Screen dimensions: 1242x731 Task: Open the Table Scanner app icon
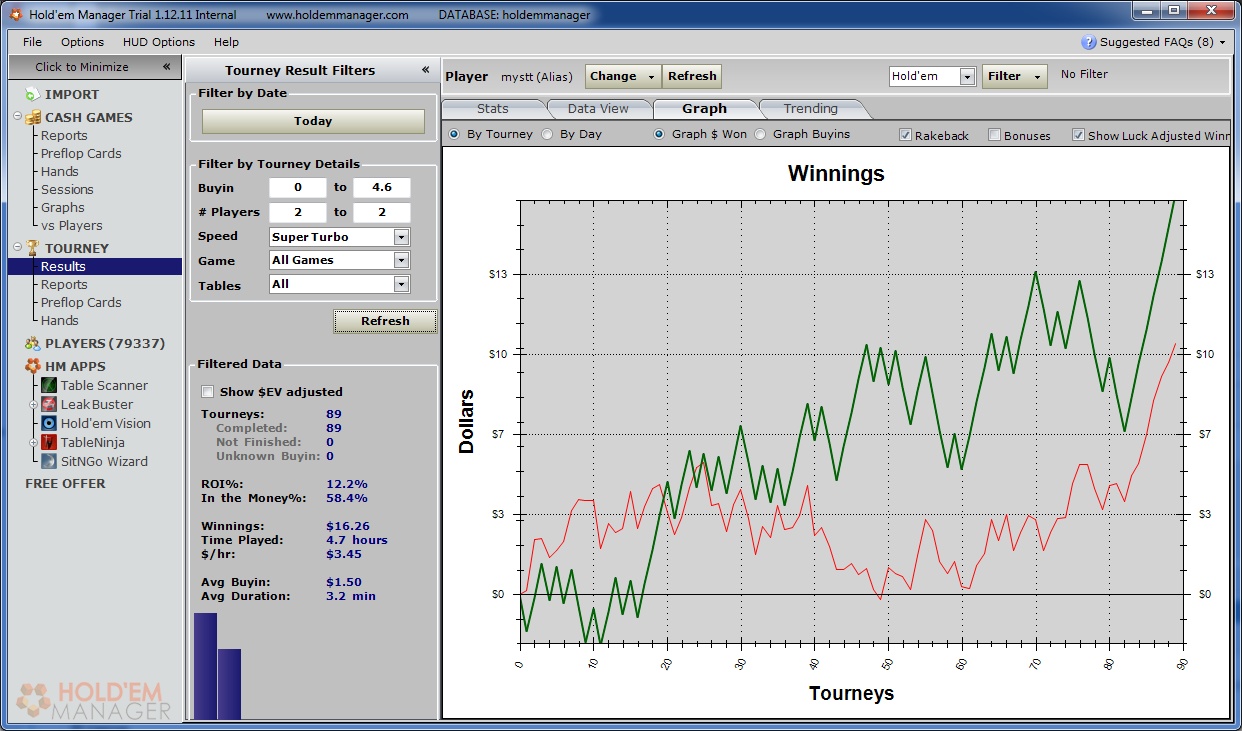pos(49,386)
